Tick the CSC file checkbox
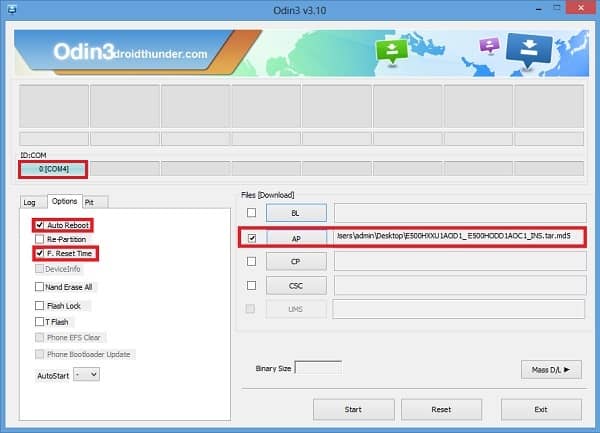600x433 pixels. pyautogui.click(x=251, y=286)
